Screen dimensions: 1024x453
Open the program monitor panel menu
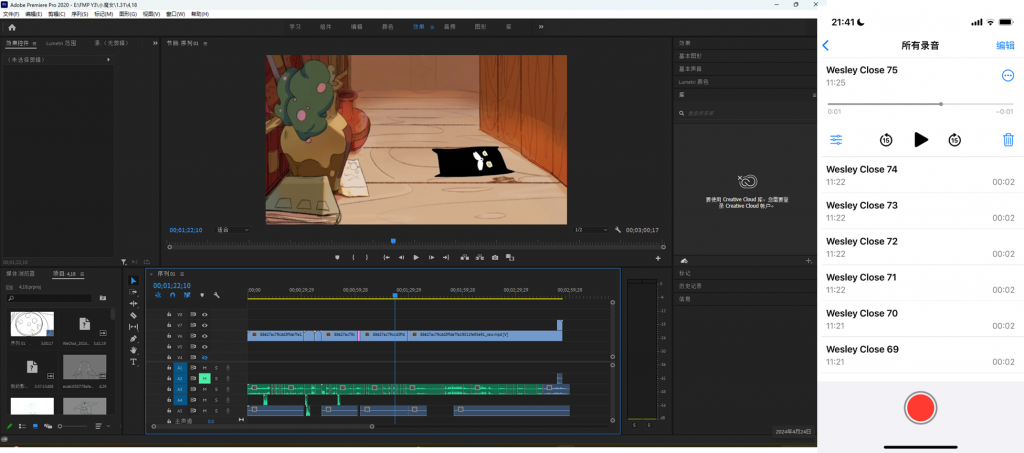pos(206,43)
